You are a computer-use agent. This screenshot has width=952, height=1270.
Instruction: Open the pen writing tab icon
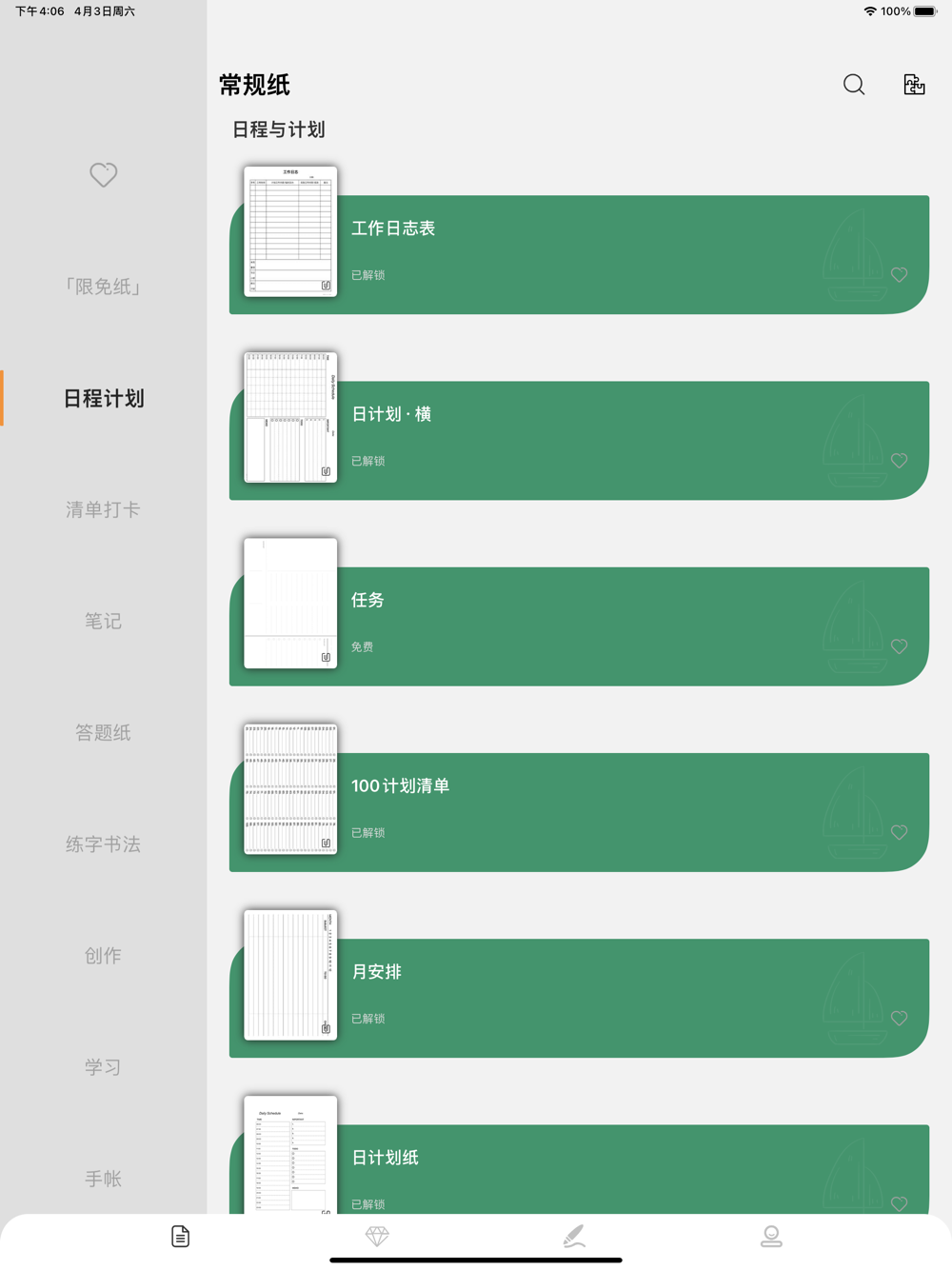tap(574, 1236)
